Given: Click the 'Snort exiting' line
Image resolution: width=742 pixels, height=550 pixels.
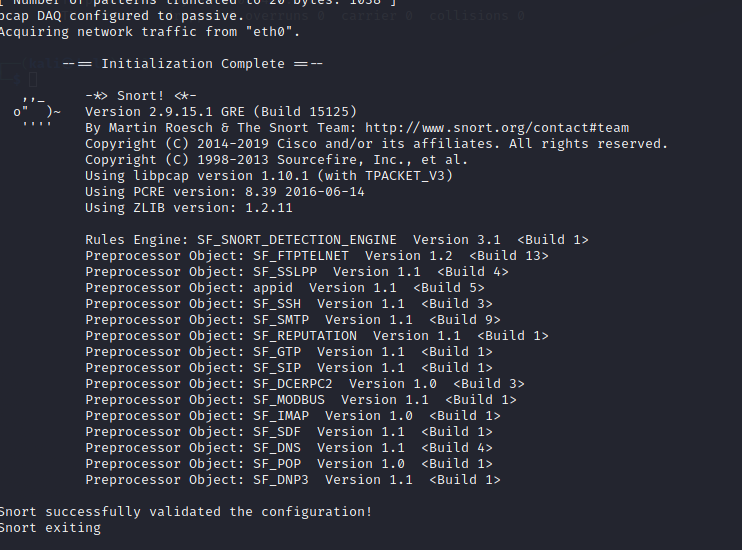Looking at the screenshot, I should tap(50, 528).
